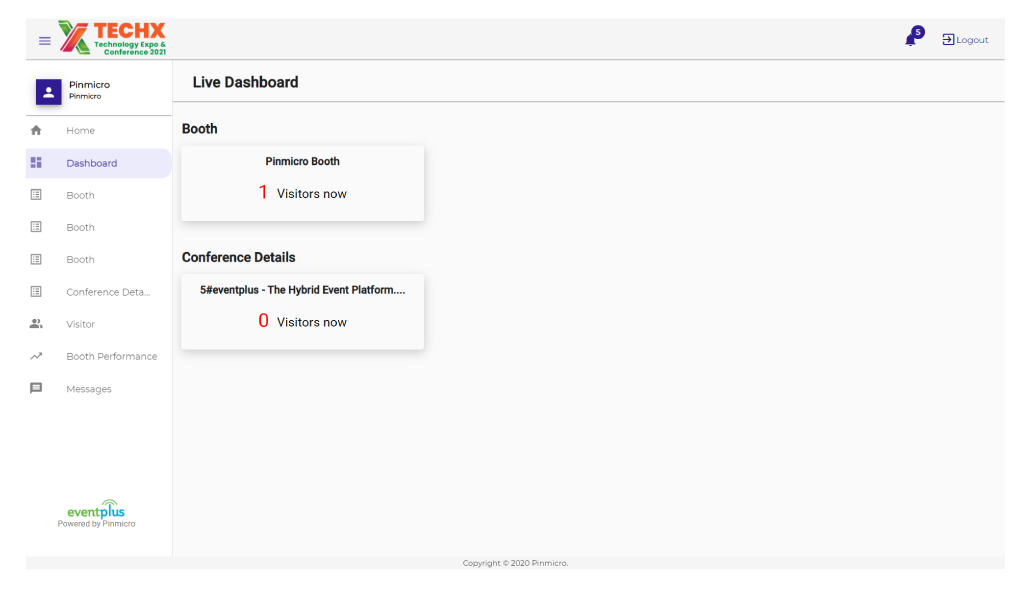Screen dimensions: 1025x590
Task: Open the hamburger navigation menu
Action: [x=44, y=40]
